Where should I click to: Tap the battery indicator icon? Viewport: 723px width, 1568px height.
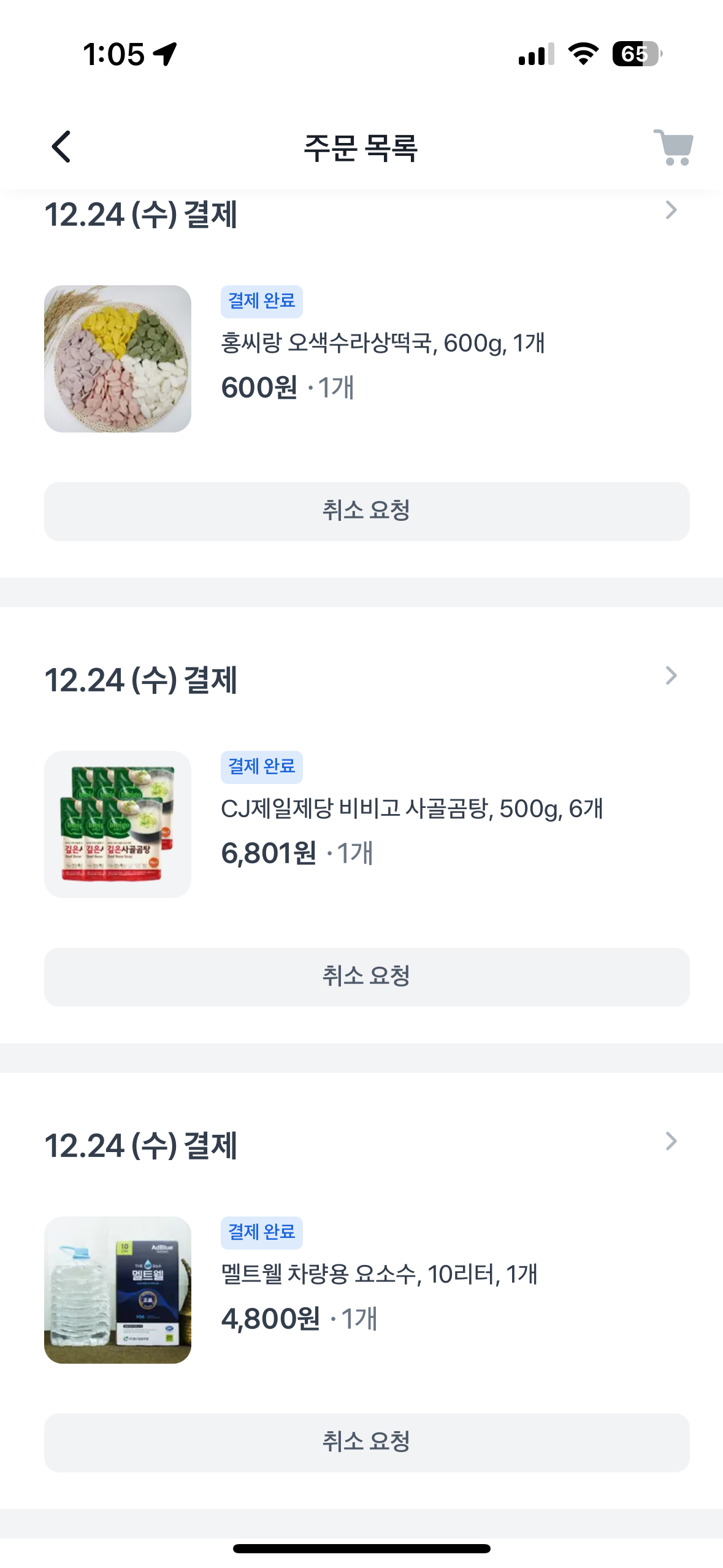tap(636, 54)
